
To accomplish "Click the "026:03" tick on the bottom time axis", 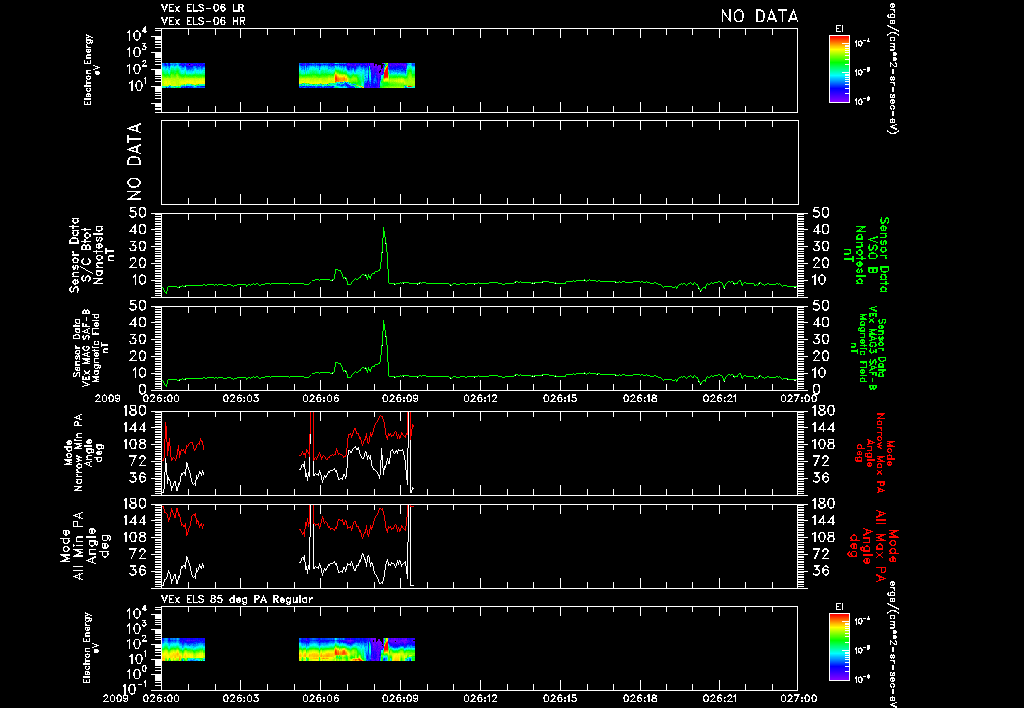I will point(241,698).
